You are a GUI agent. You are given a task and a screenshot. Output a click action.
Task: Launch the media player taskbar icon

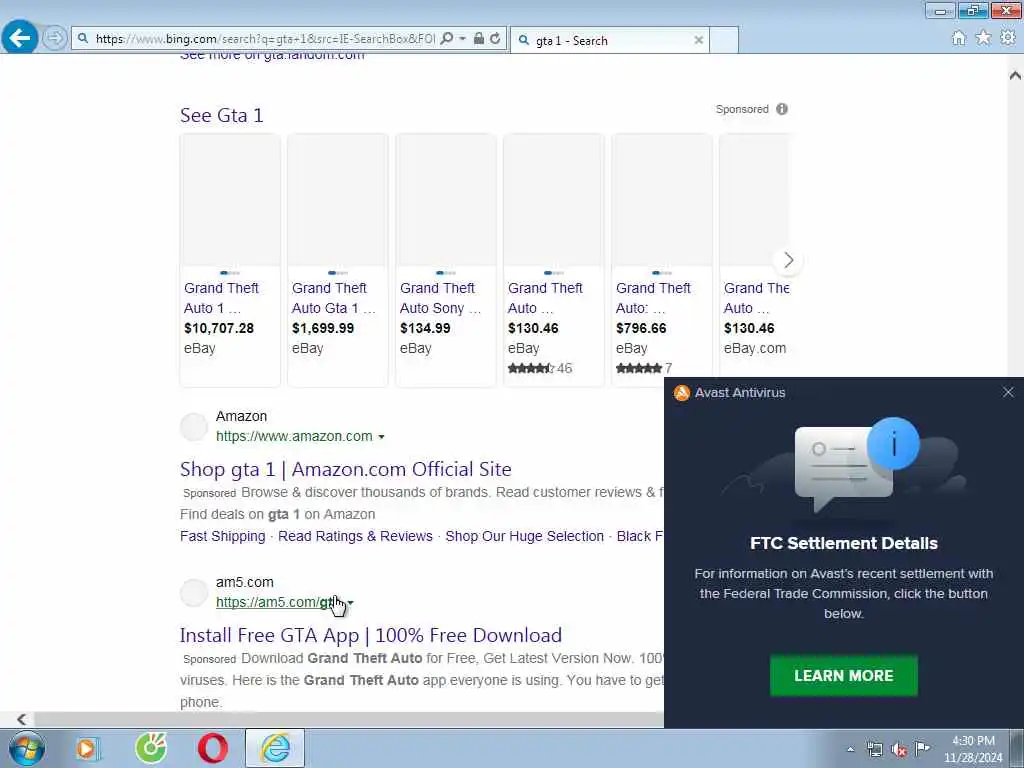(x=88, y=748)
